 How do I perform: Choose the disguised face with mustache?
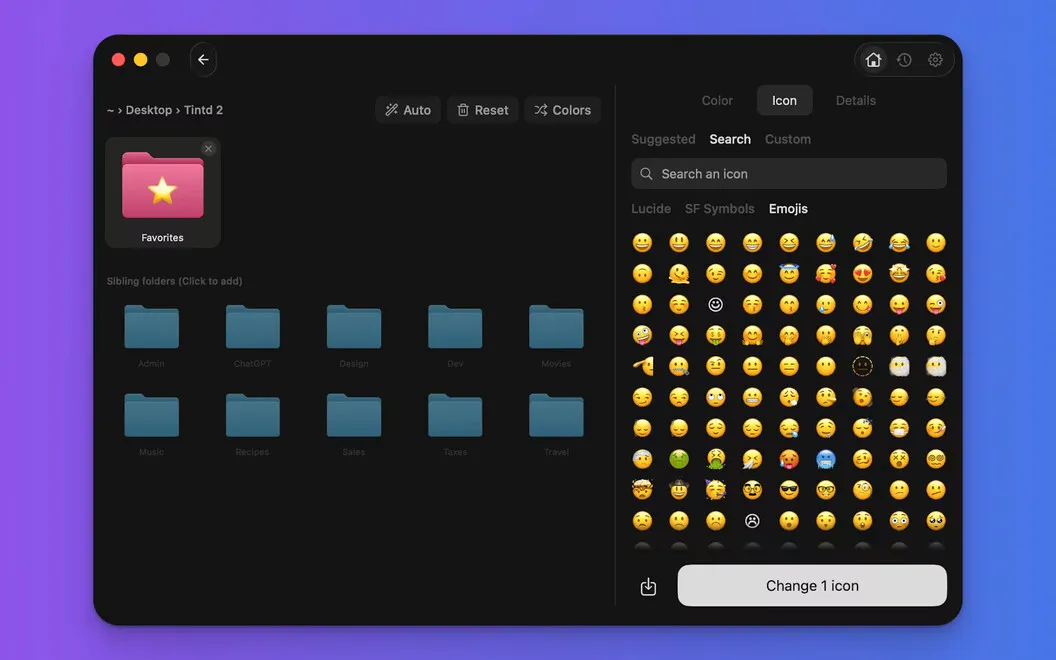coord(752,490)
